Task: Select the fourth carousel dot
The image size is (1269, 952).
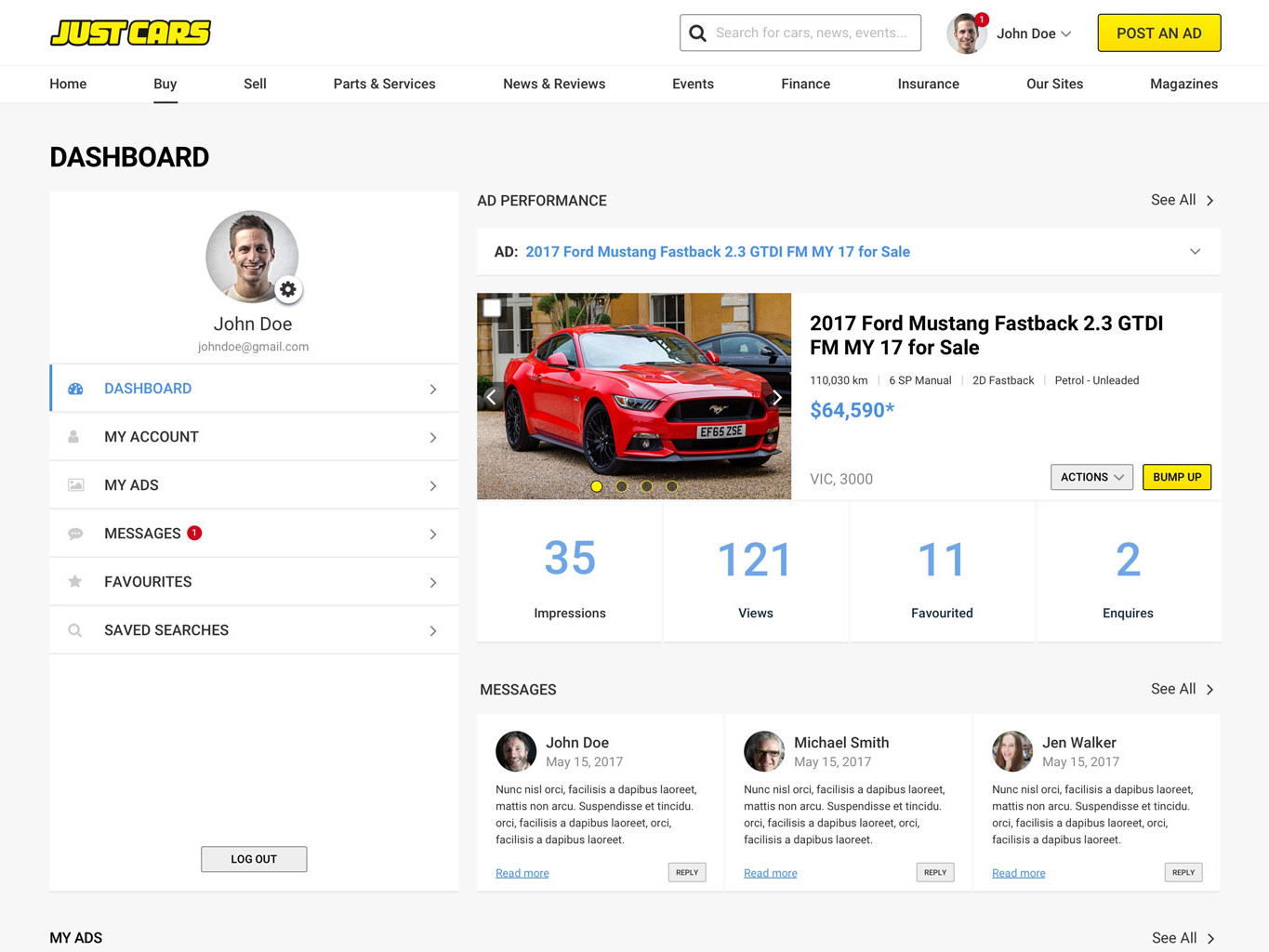Action: [x=672, y=486]
